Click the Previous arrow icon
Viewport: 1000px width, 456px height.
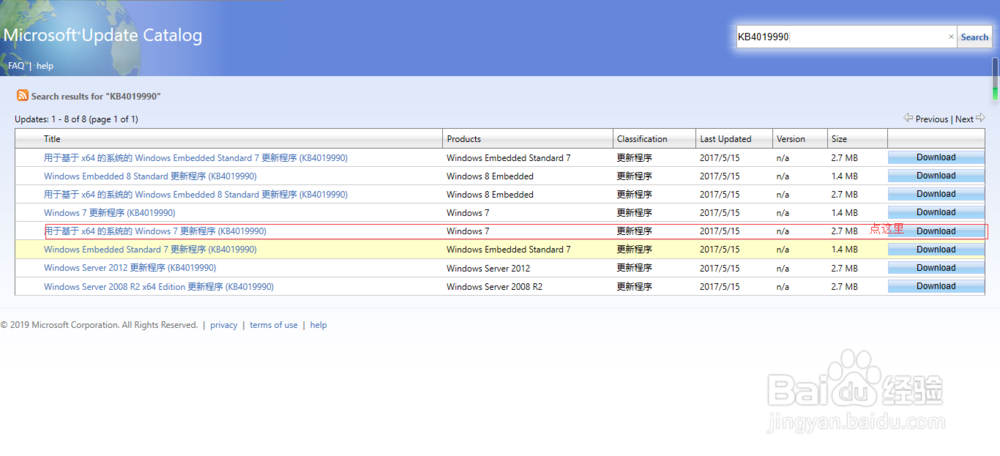point(908,118)
